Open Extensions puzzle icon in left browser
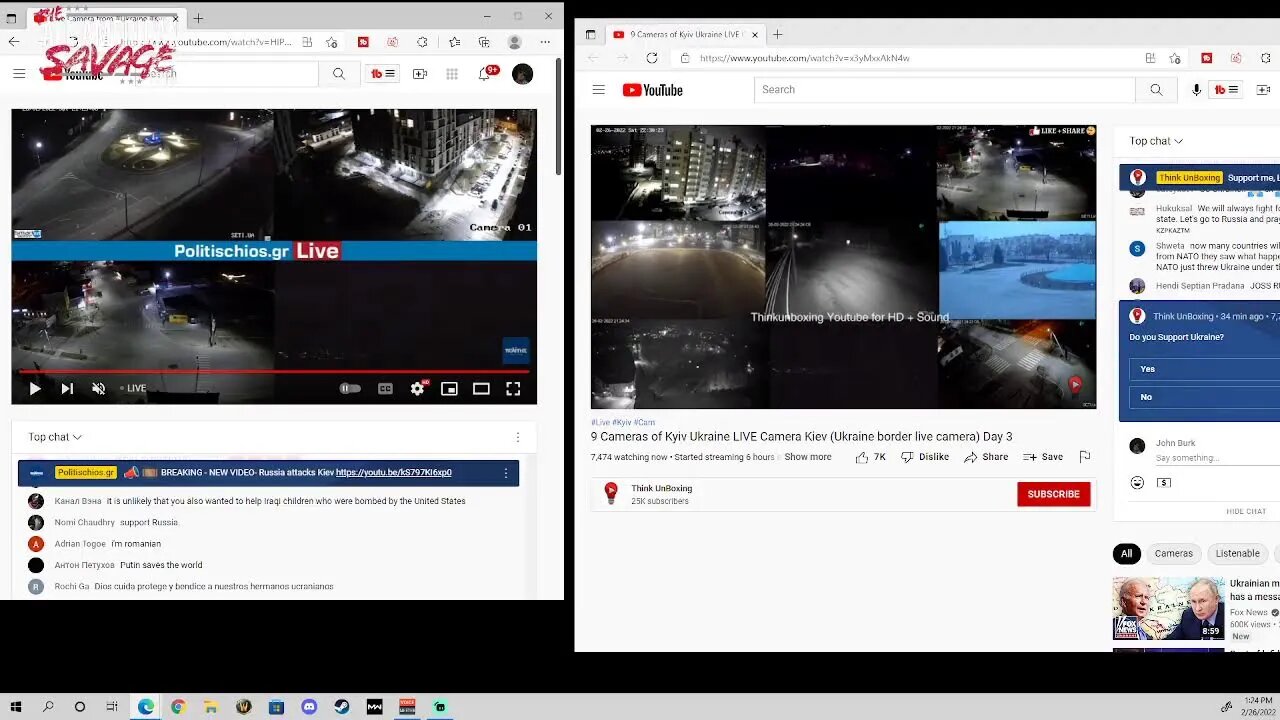1280x720 pixels. [x=422, y=42]
